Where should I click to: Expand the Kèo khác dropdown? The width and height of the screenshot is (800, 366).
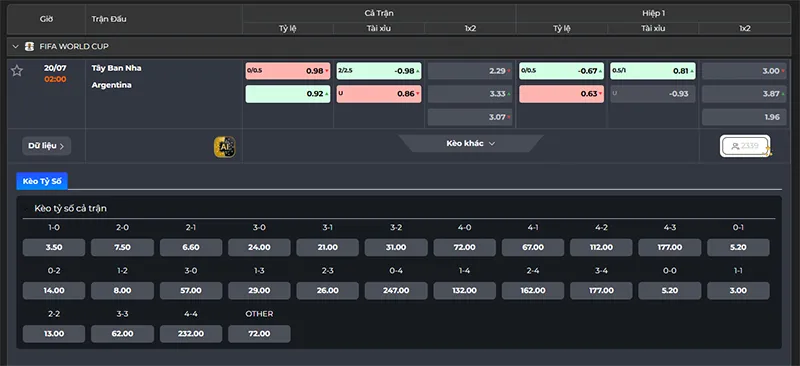[470, 143]
